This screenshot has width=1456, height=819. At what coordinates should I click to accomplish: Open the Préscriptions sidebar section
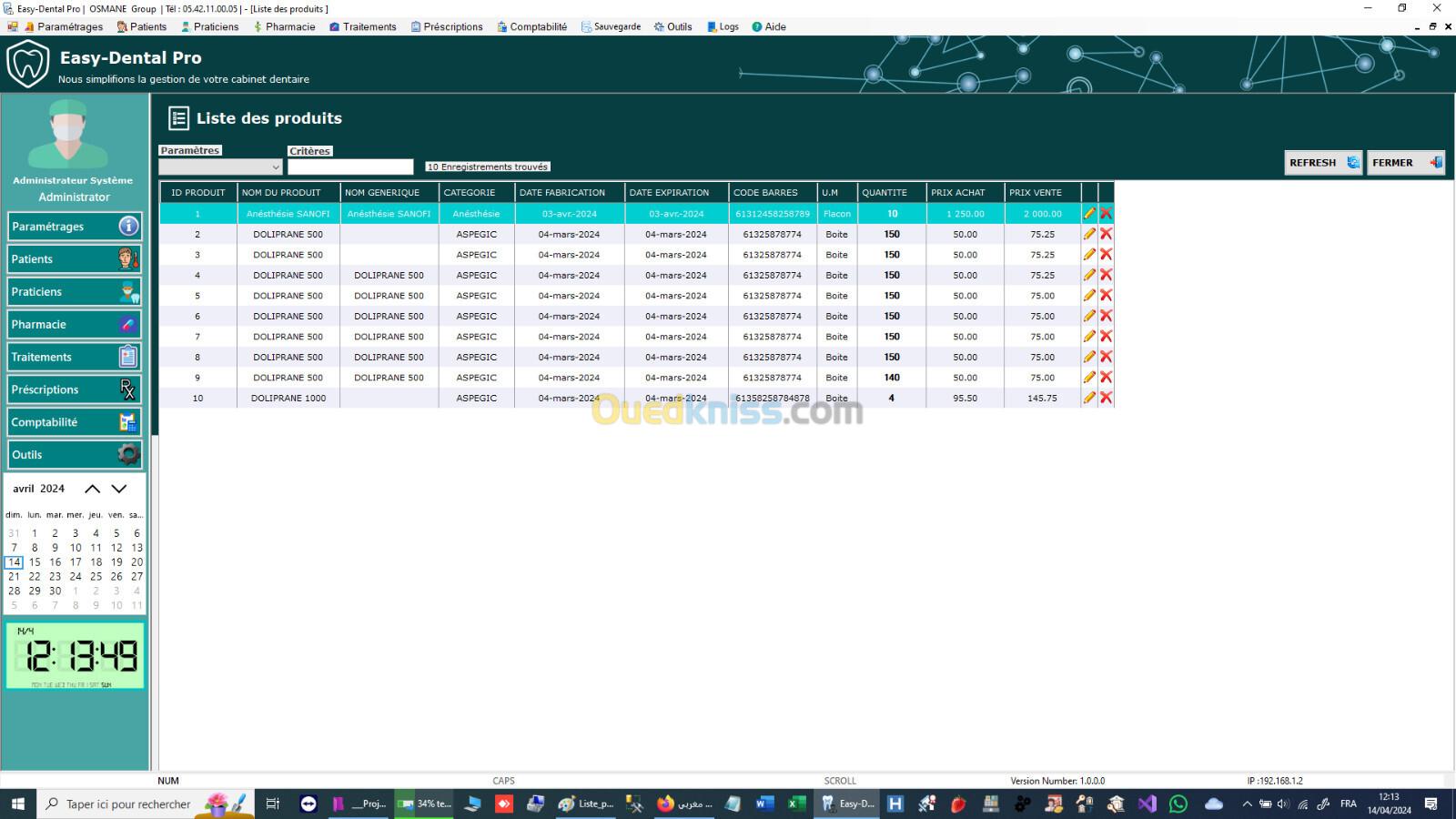(74, 389)
